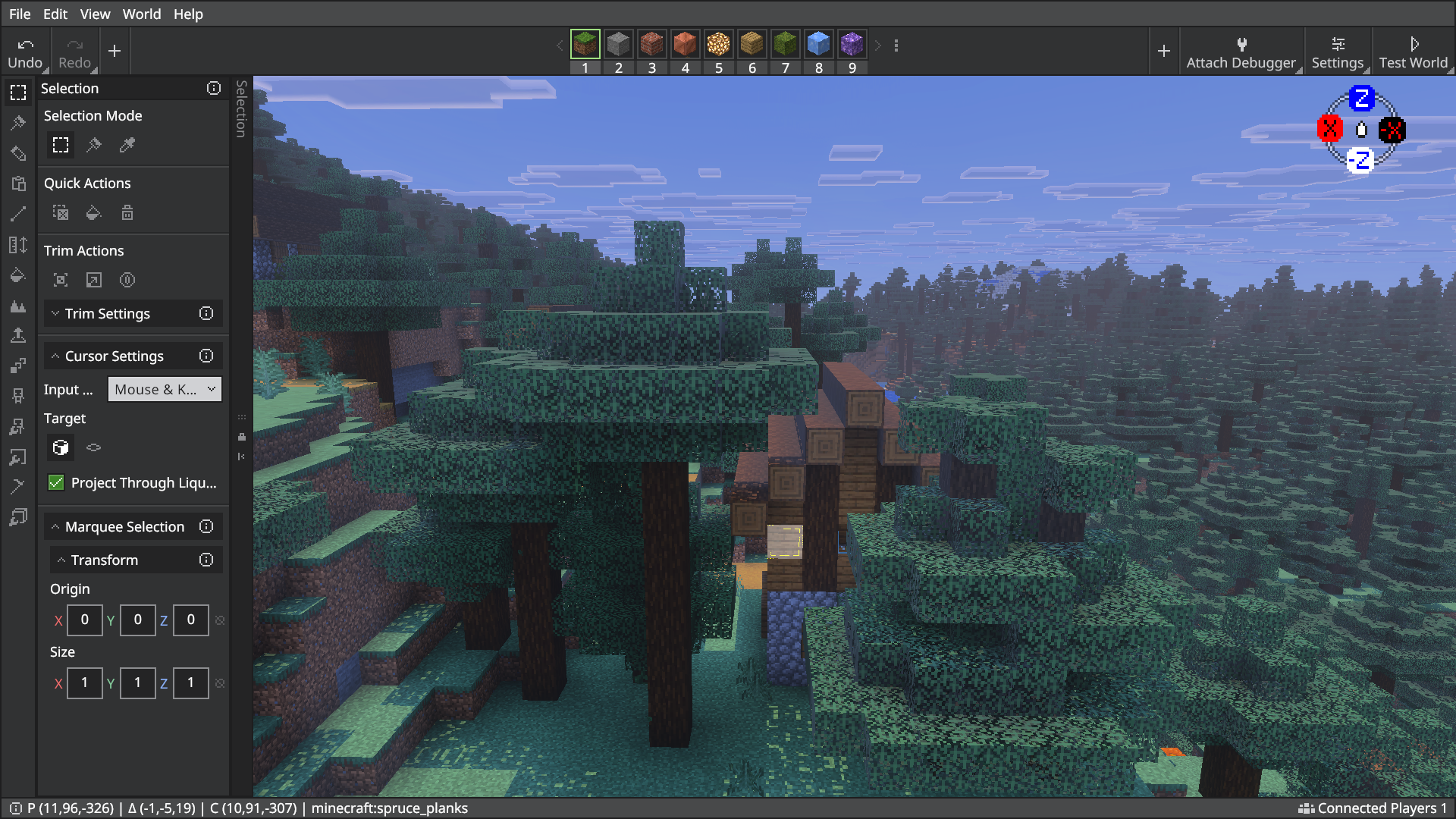
Task: Click Test World button
Action: tap(1414, 52)
